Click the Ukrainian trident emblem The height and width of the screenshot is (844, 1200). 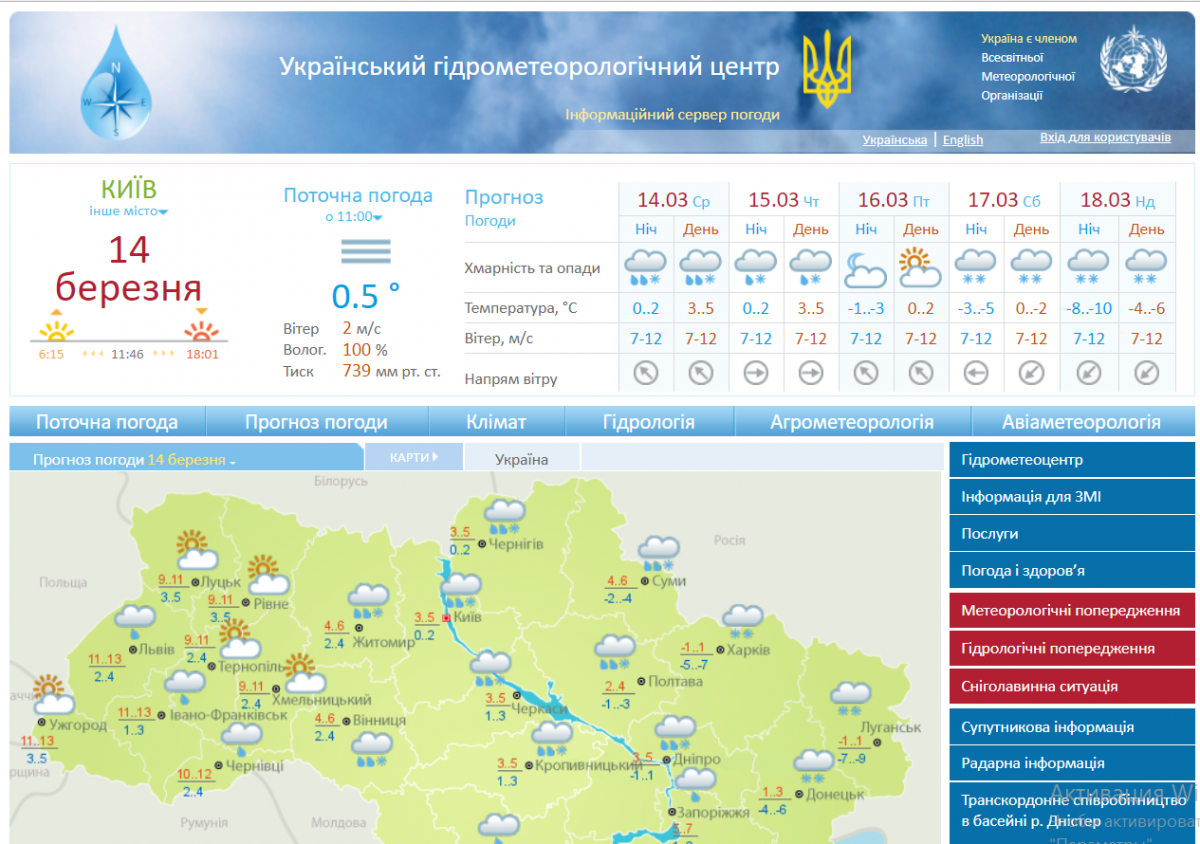tap(827, 70)
